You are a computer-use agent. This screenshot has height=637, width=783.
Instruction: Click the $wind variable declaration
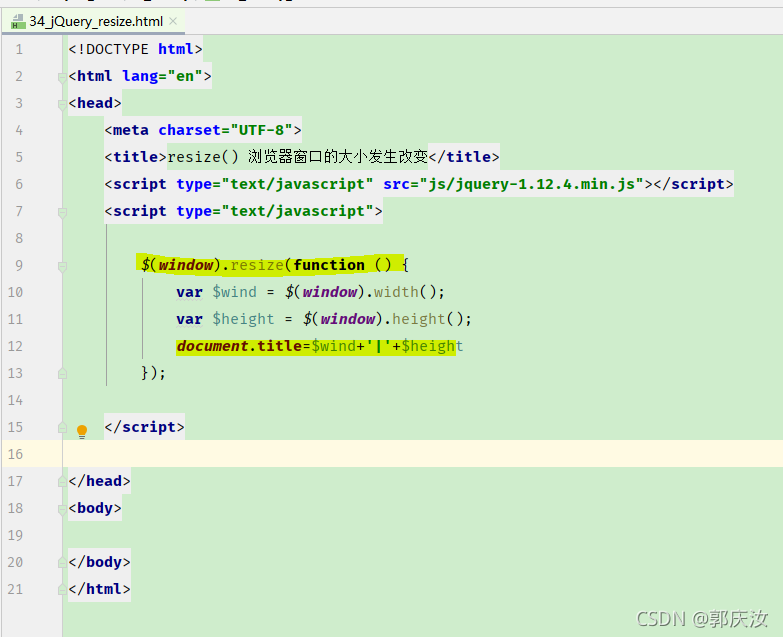(234, 292)
